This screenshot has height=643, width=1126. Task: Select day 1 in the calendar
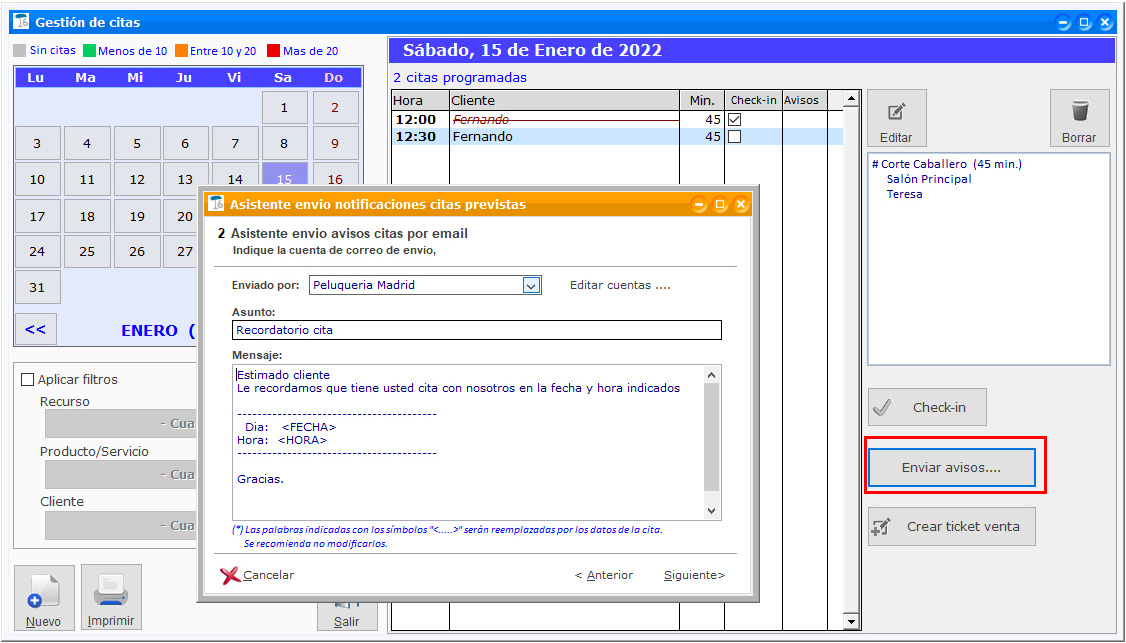pos(284,108)
